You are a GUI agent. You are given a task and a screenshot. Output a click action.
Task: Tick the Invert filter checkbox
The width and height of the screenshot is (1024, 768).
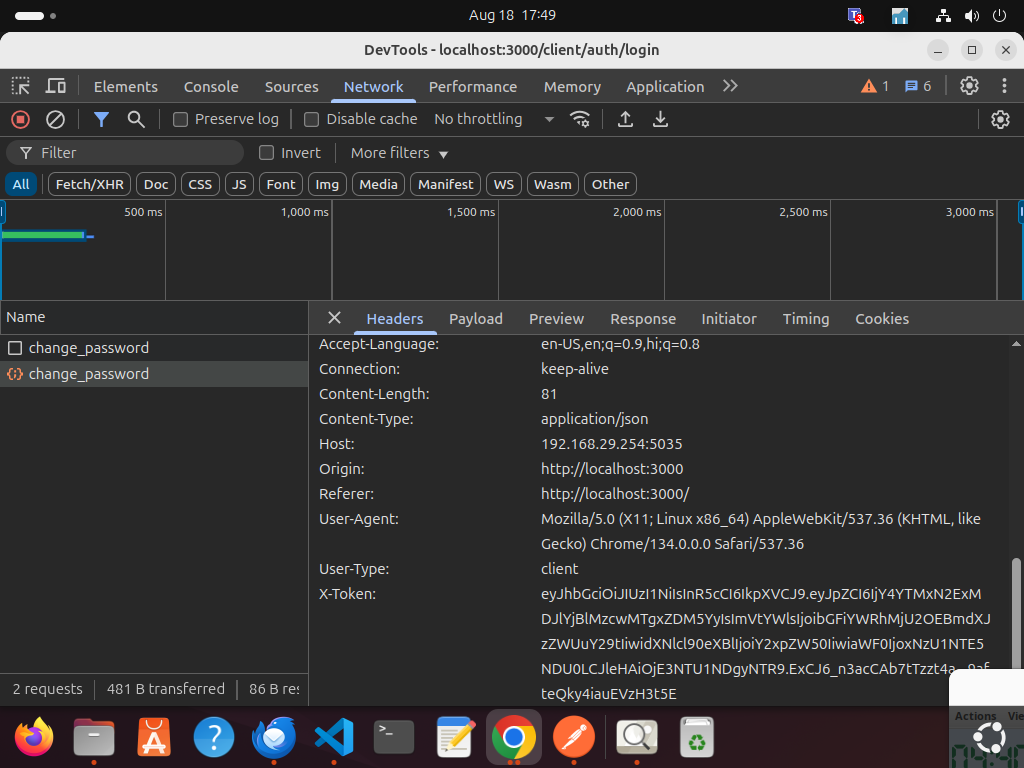pos(267,153)
